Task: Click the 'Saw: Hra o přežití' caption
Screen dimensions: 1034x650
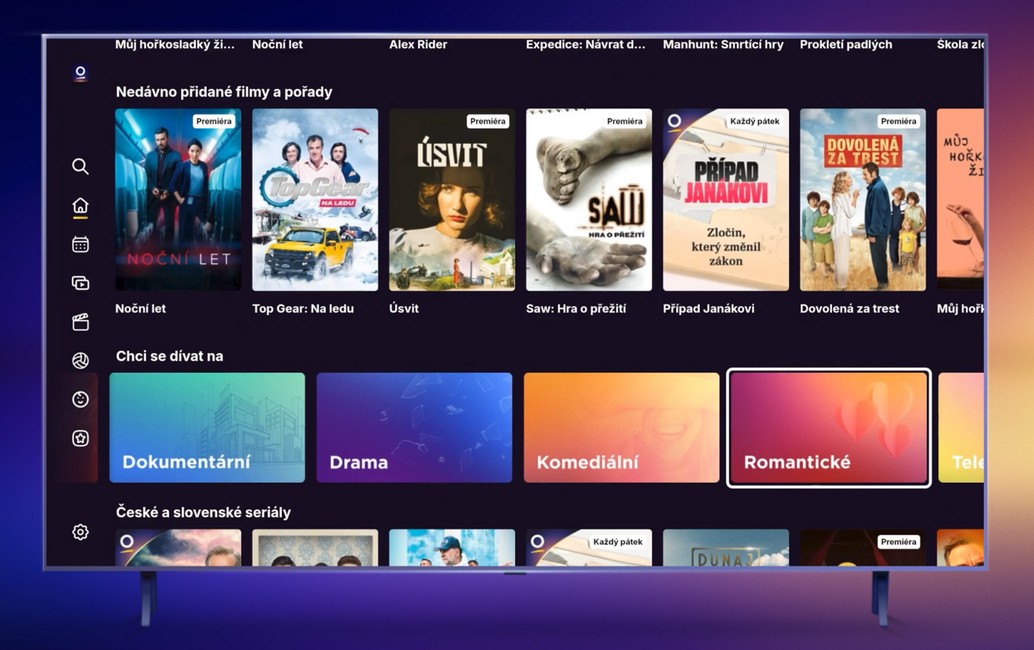Action: tap(576, 309)
